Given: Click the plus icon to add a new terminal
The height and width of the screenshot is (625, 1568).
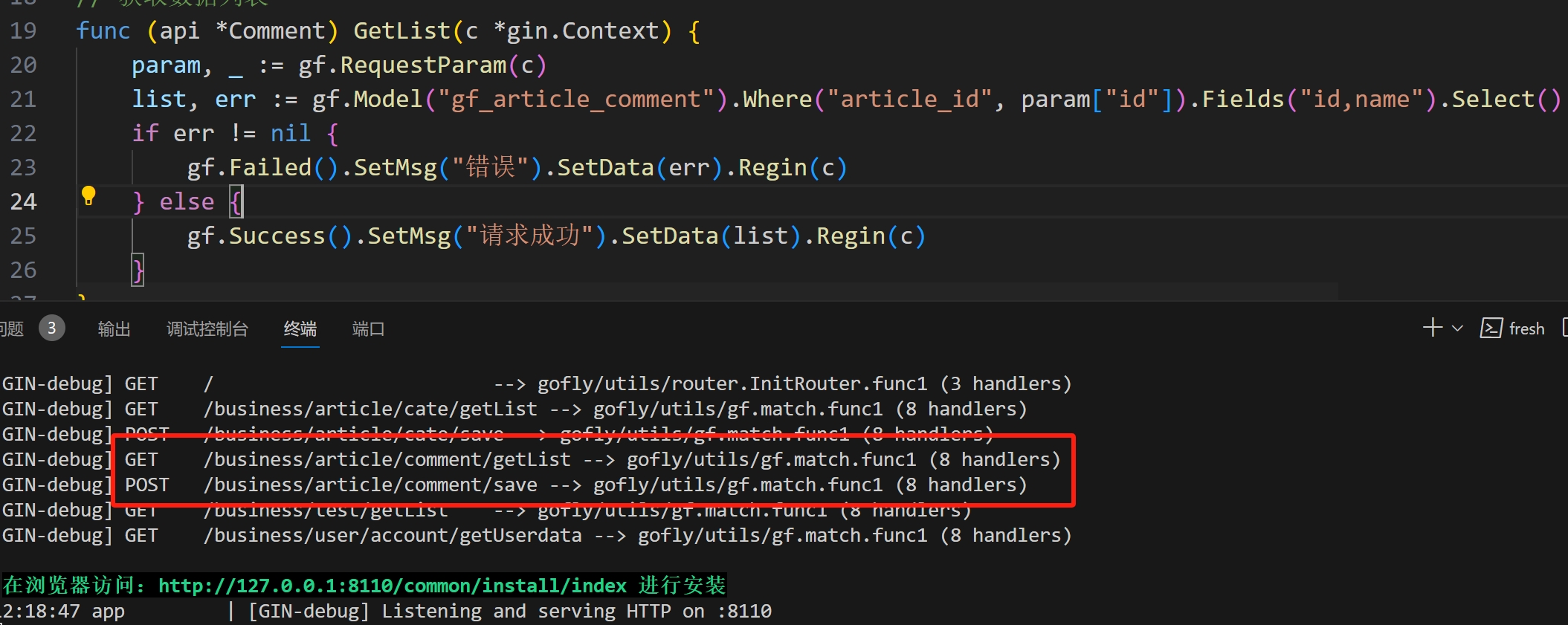Looking at the screenshot, I should 1432,328.
